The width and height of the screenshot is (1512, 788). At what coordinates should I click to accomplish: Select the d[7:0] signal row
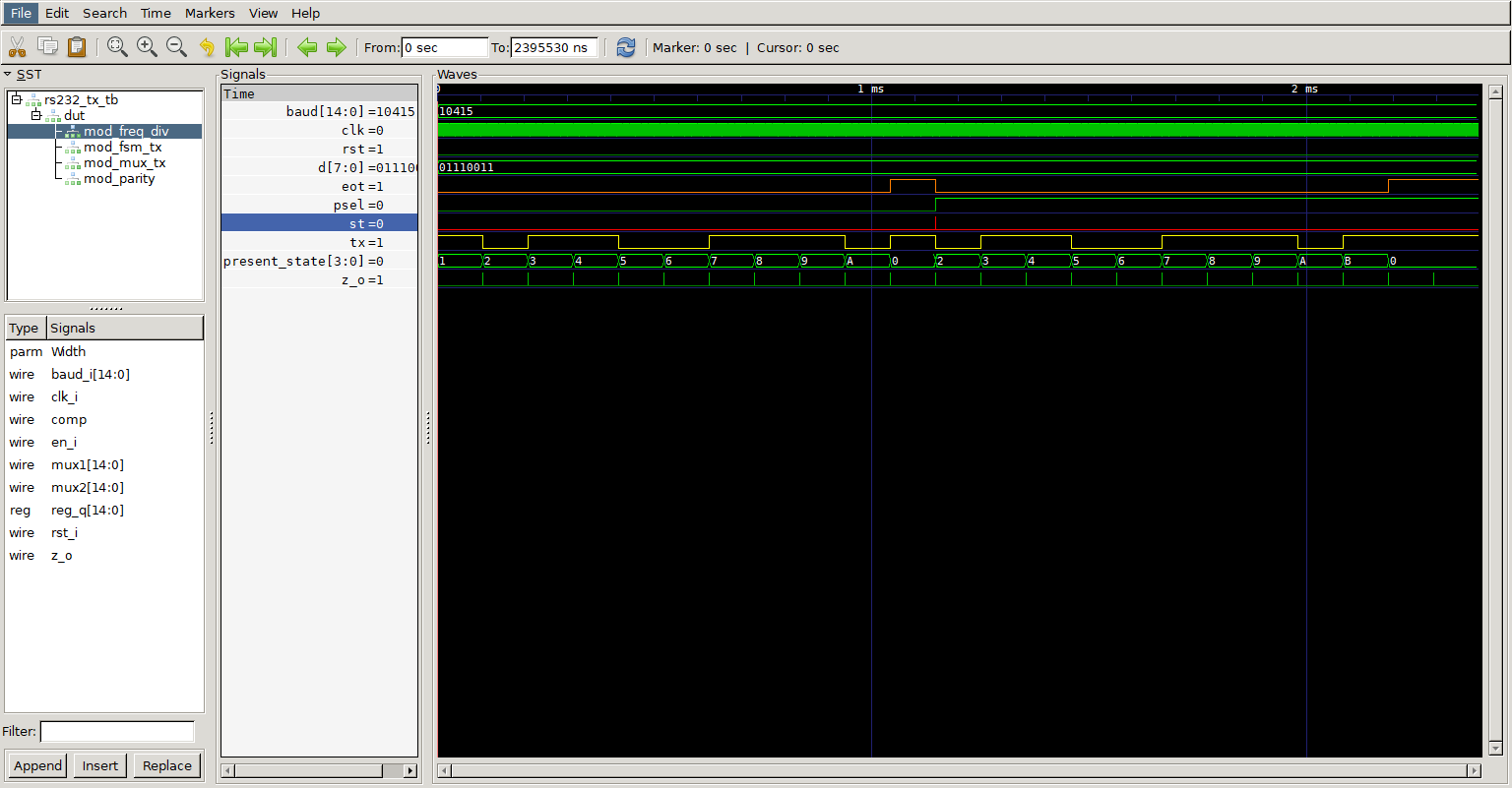319,167
